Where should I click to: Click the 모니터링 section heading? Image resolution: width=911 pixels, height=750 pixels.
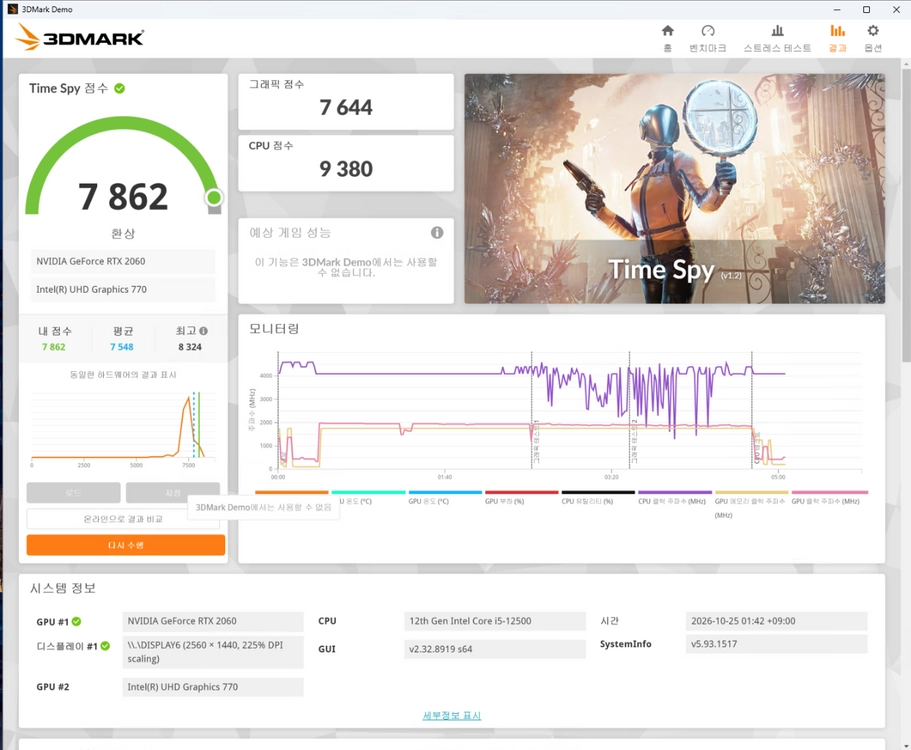click(274, 329)
